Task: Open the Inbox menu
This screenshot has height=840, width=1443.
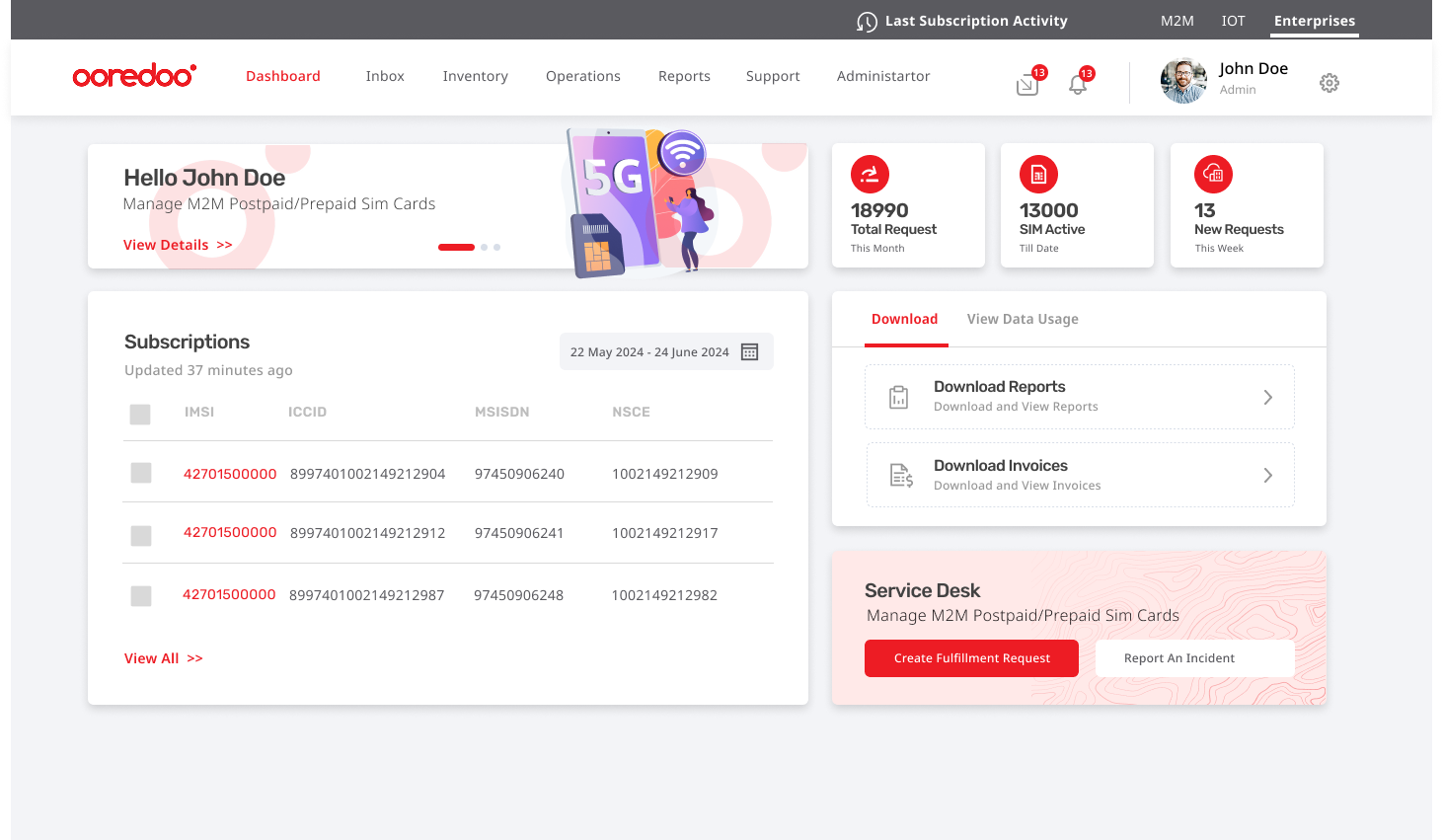Action: click(x=385, y=76)
